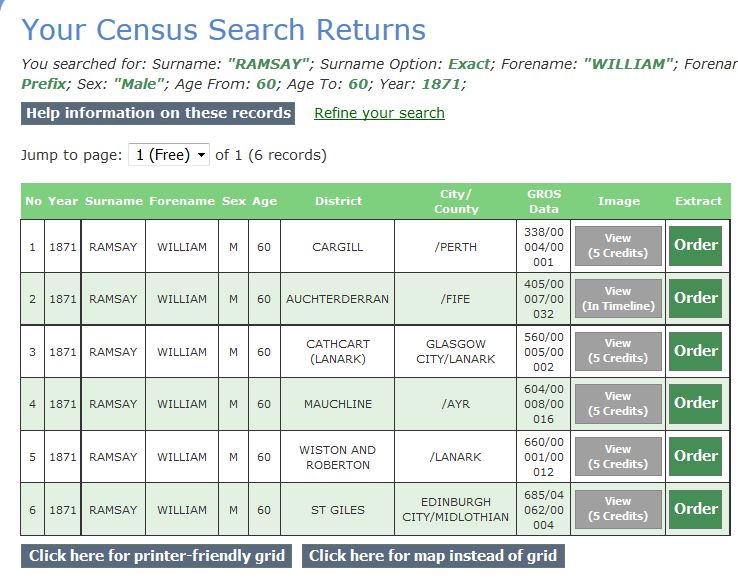View image for CATHCART (LANARK) record

618,351
